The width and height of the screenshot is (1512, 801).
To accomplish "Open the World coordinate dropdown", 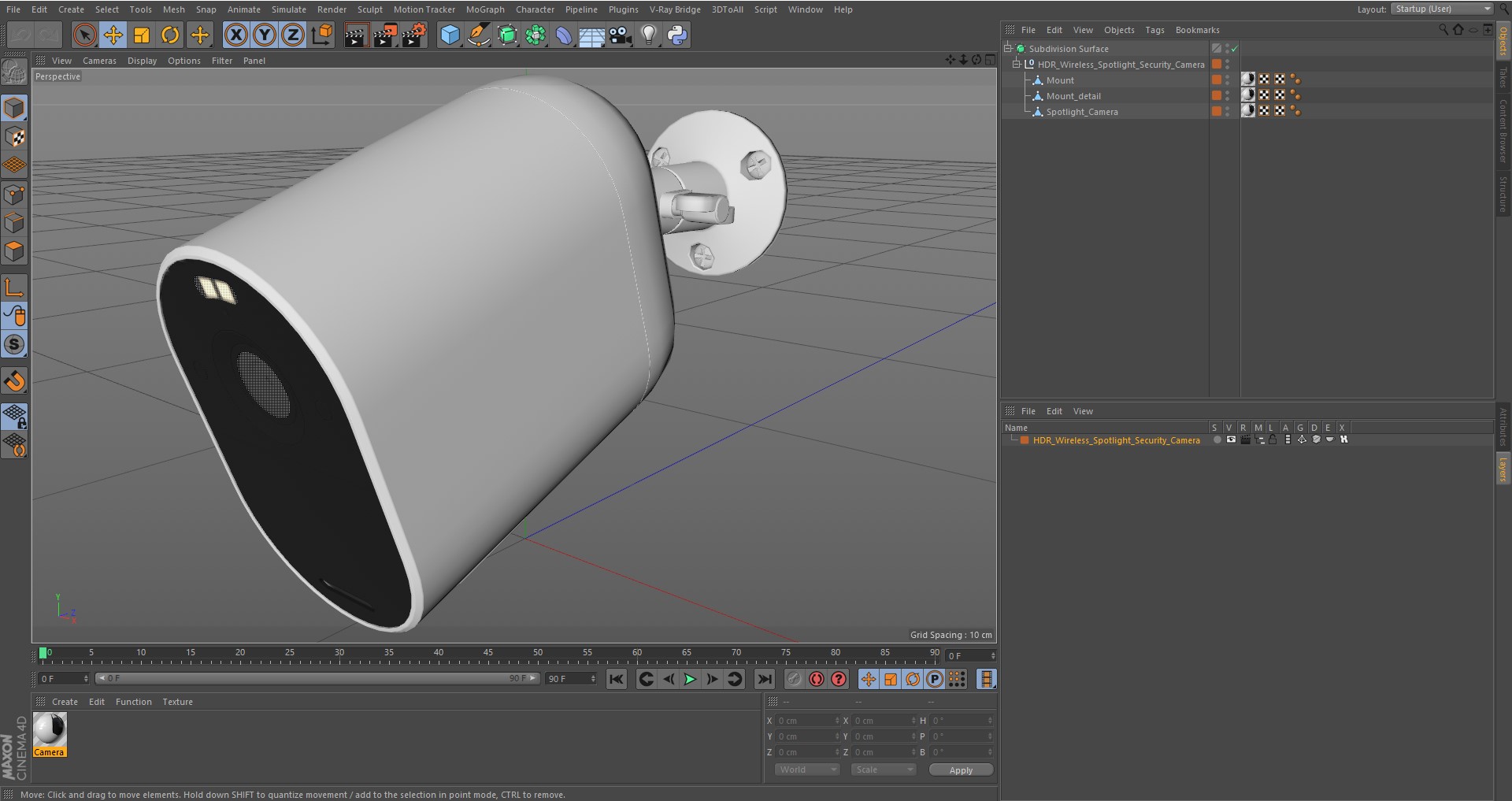I will point(807,769).
